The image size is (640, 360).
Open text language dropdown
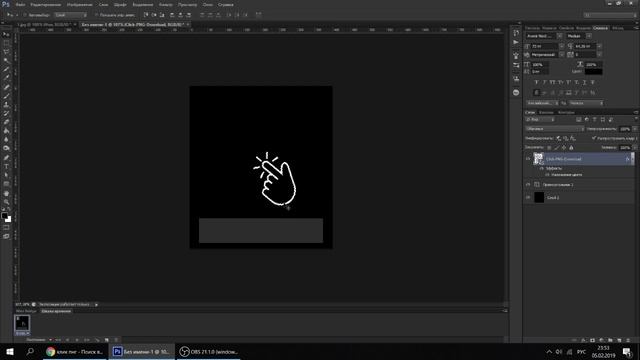(x=542, y=103)
